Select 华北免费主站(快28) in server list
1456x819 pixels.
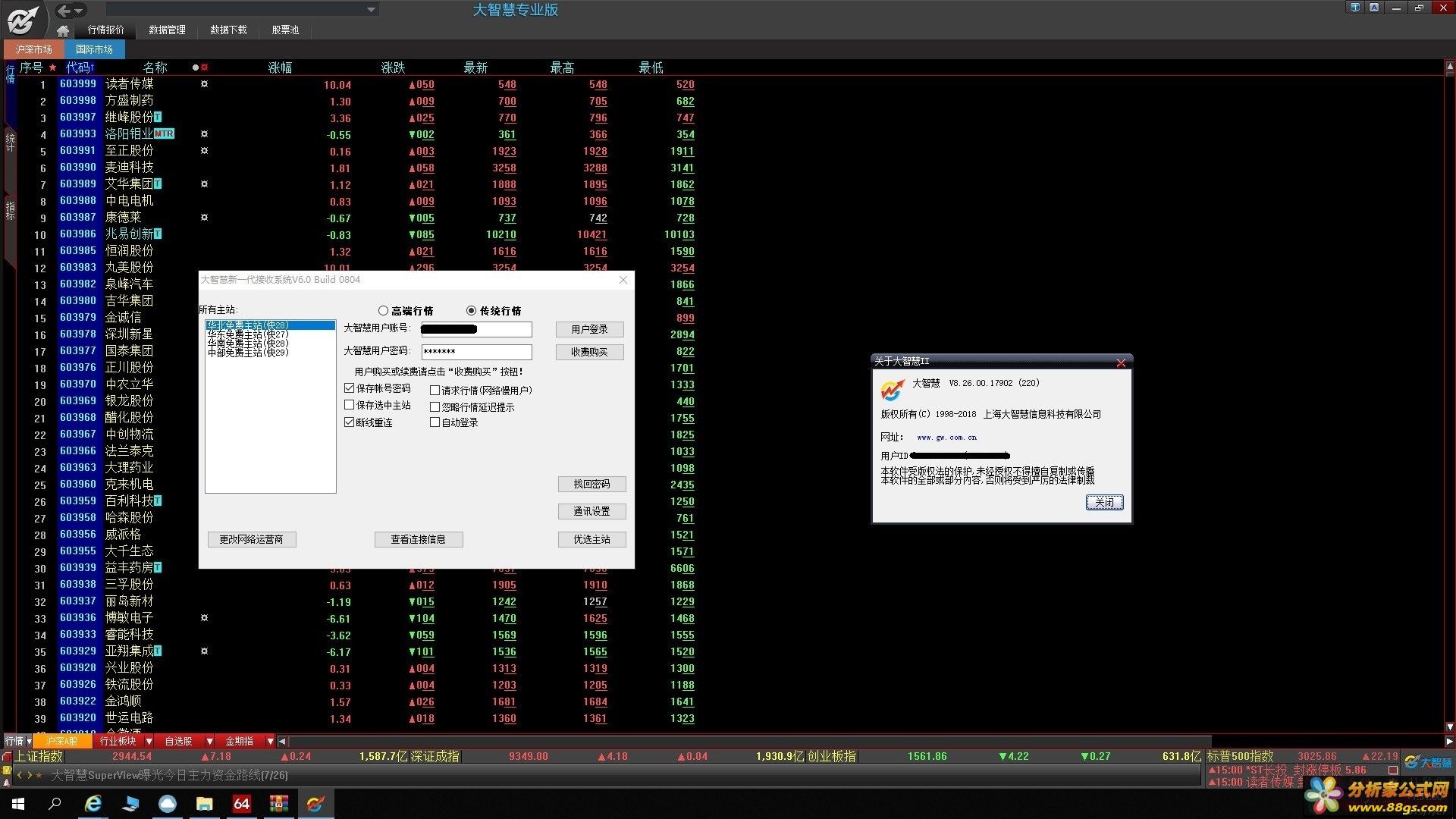[x=270, y=325]
